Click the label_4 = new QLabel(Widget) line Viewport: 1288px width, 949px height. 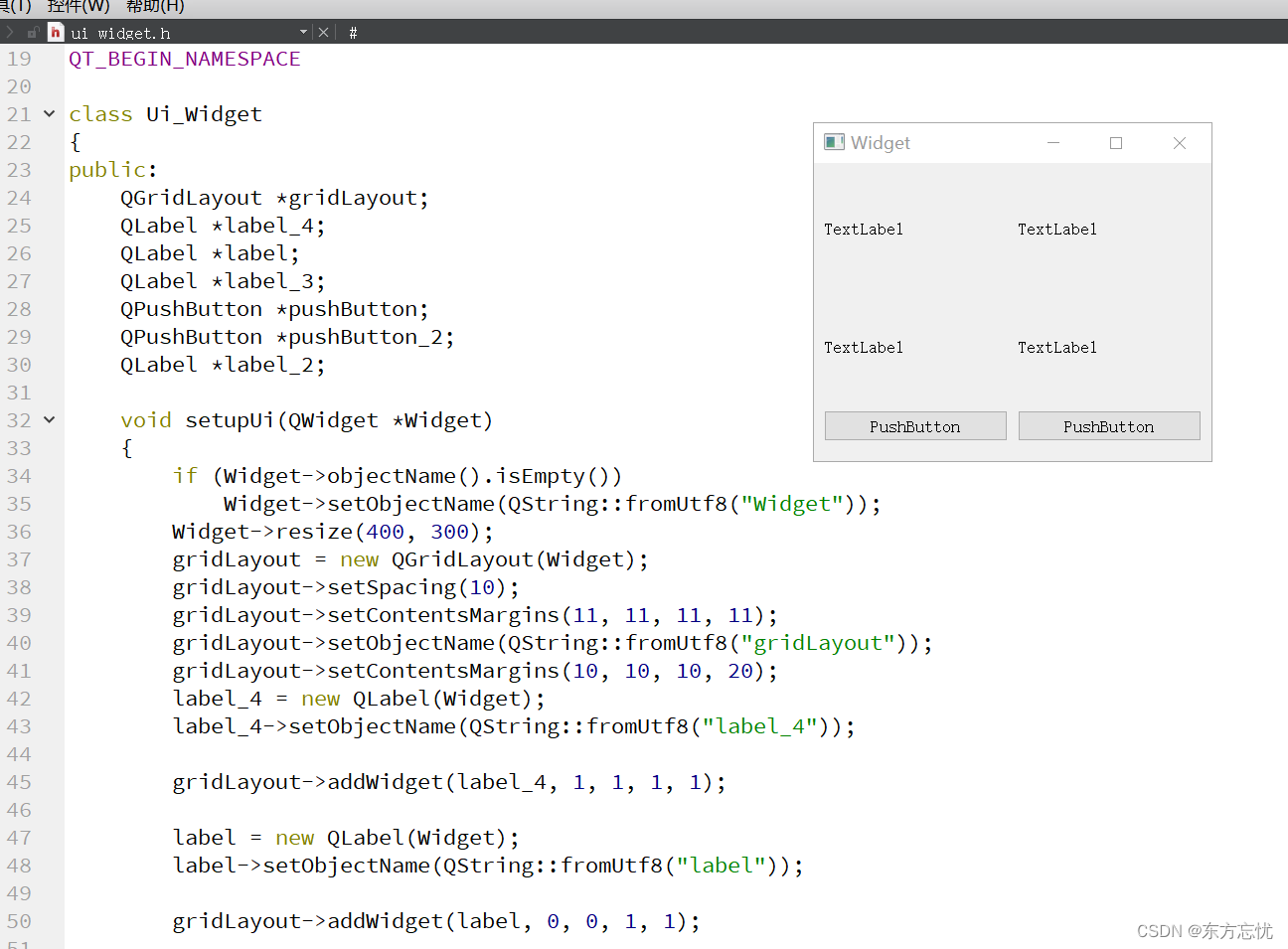pyautogui.click(x=359, y=699)
